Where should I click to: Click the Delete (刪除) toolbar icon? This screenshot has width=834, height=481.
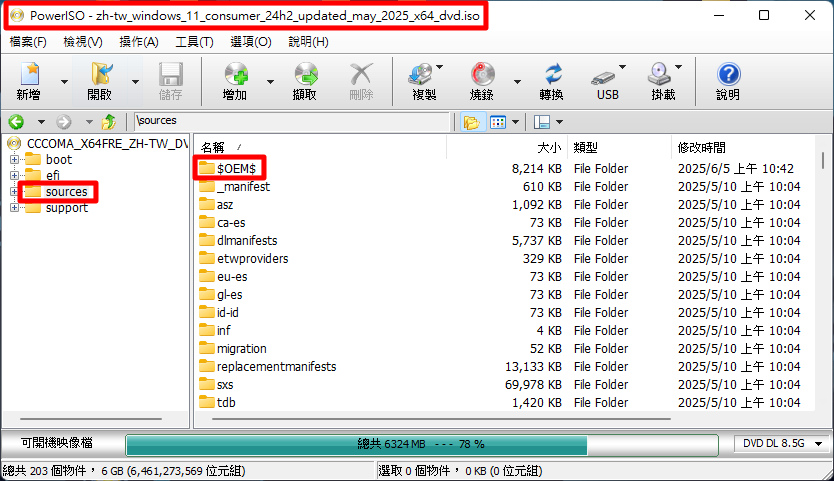click(361, 74)
